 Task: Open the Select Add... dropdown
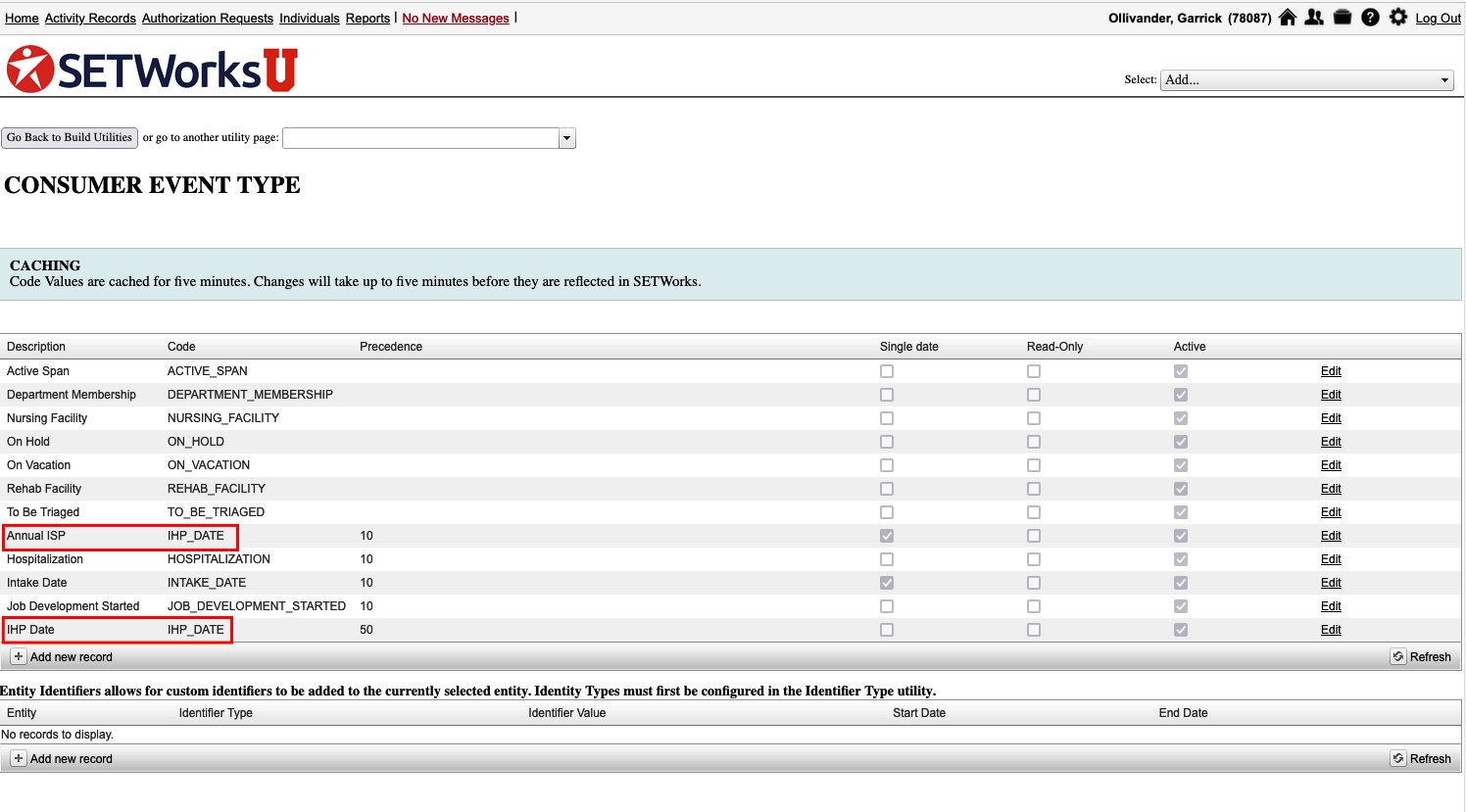click(1307, 80)
